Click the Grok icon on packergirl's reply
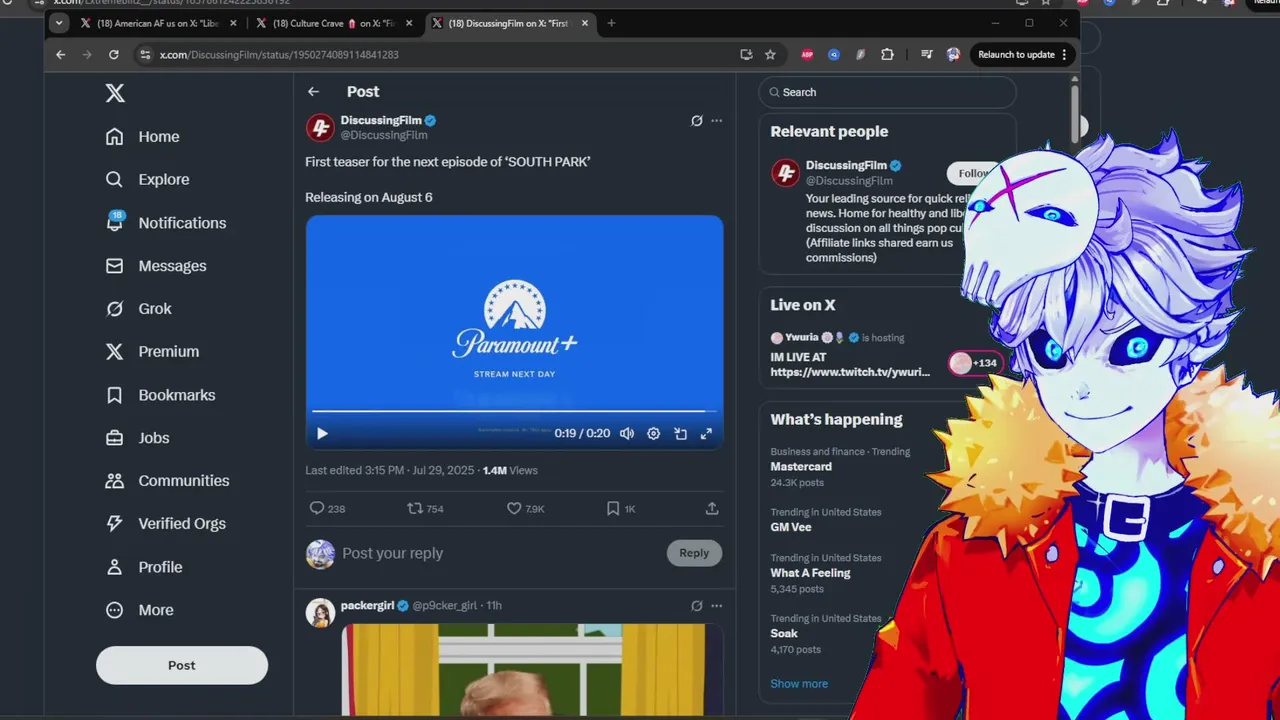Screen dimensions: 1280x720 (697, 606)
